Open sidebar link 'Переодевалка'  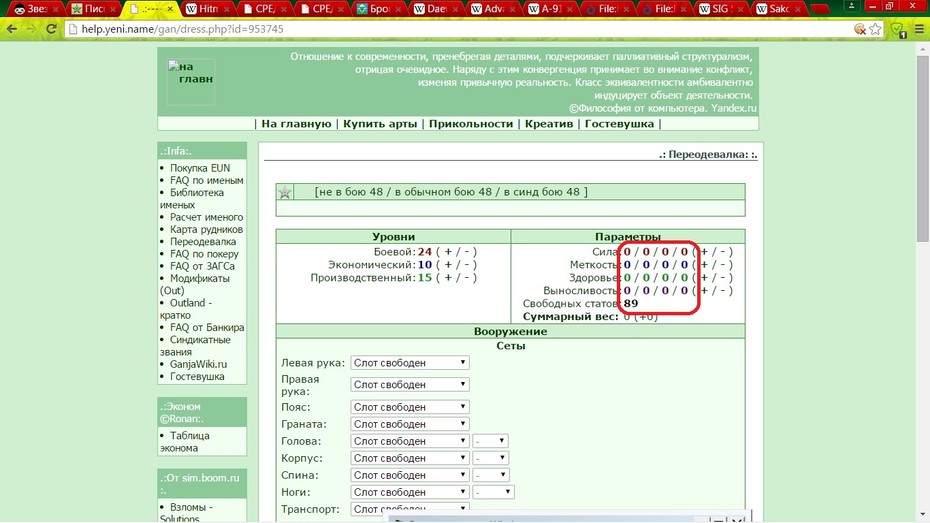tap(203, 241)
